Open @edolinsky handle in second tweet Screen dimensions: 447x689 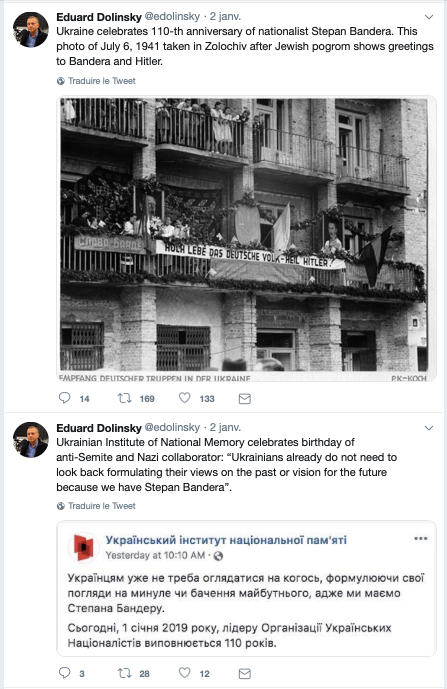point(172,428)
